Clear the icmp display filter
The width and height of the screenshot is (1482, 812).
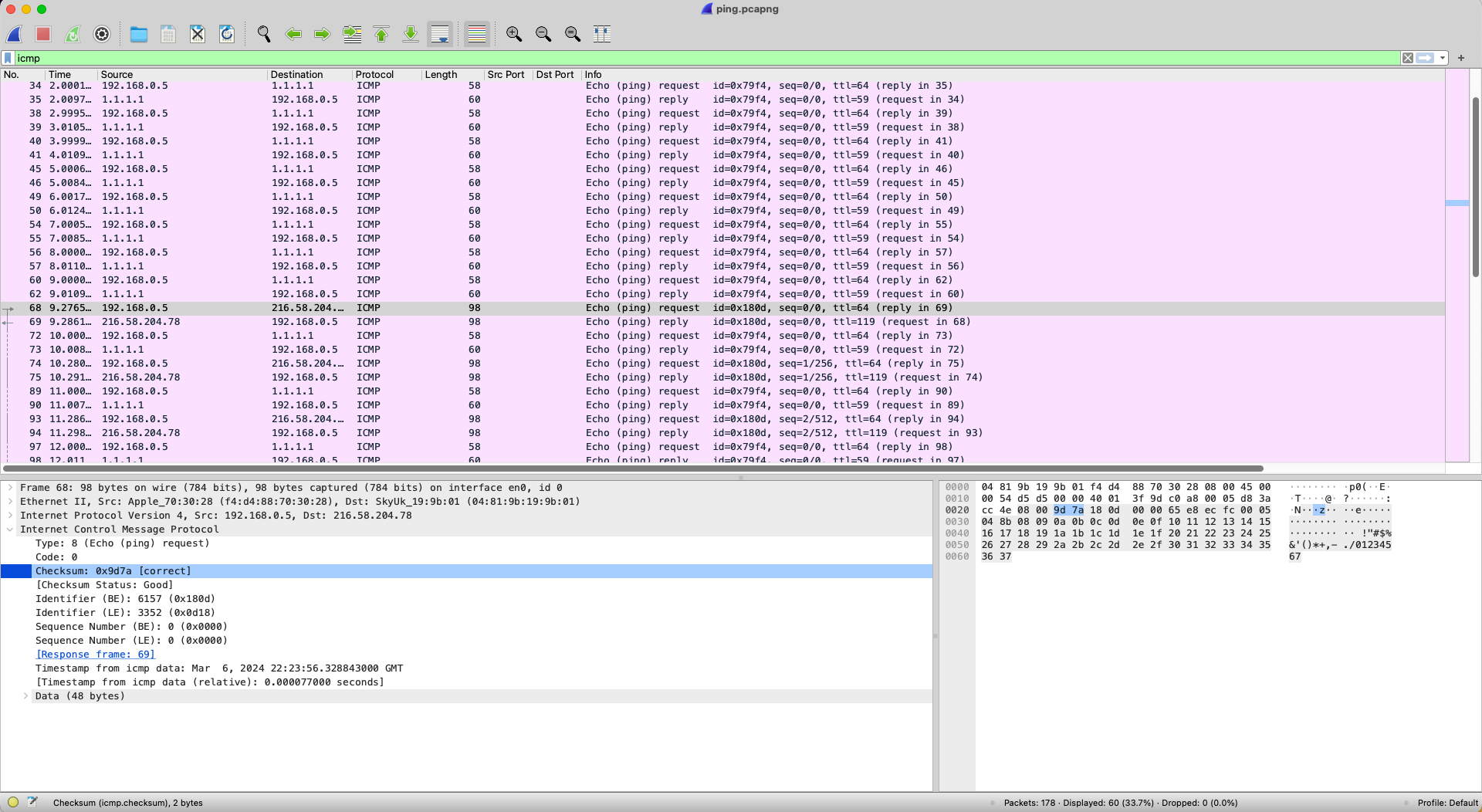click(1408, 58)
